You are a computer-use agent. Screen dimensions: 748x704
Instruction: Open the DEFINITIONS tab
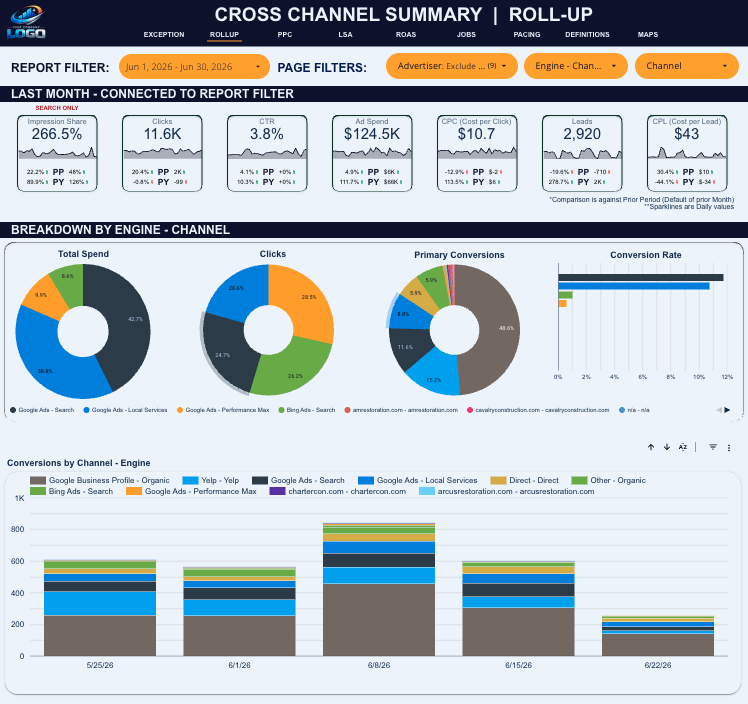[587, 34]
